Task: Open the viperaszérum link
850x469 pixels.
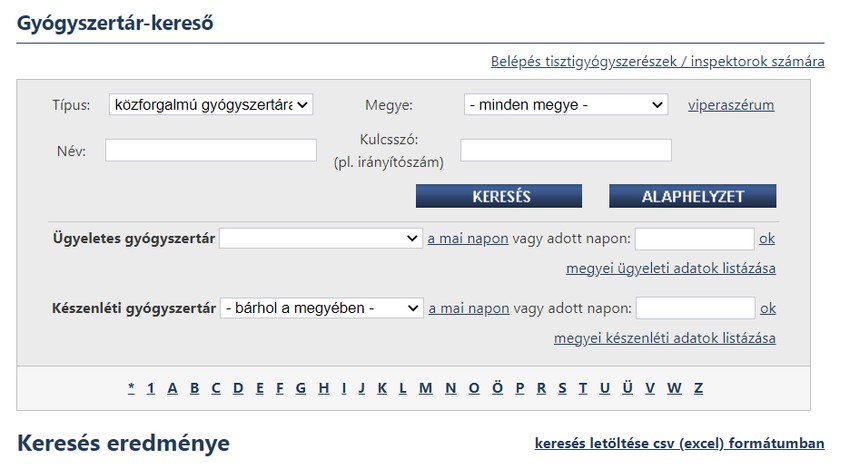Action: (x=731, y=105)
